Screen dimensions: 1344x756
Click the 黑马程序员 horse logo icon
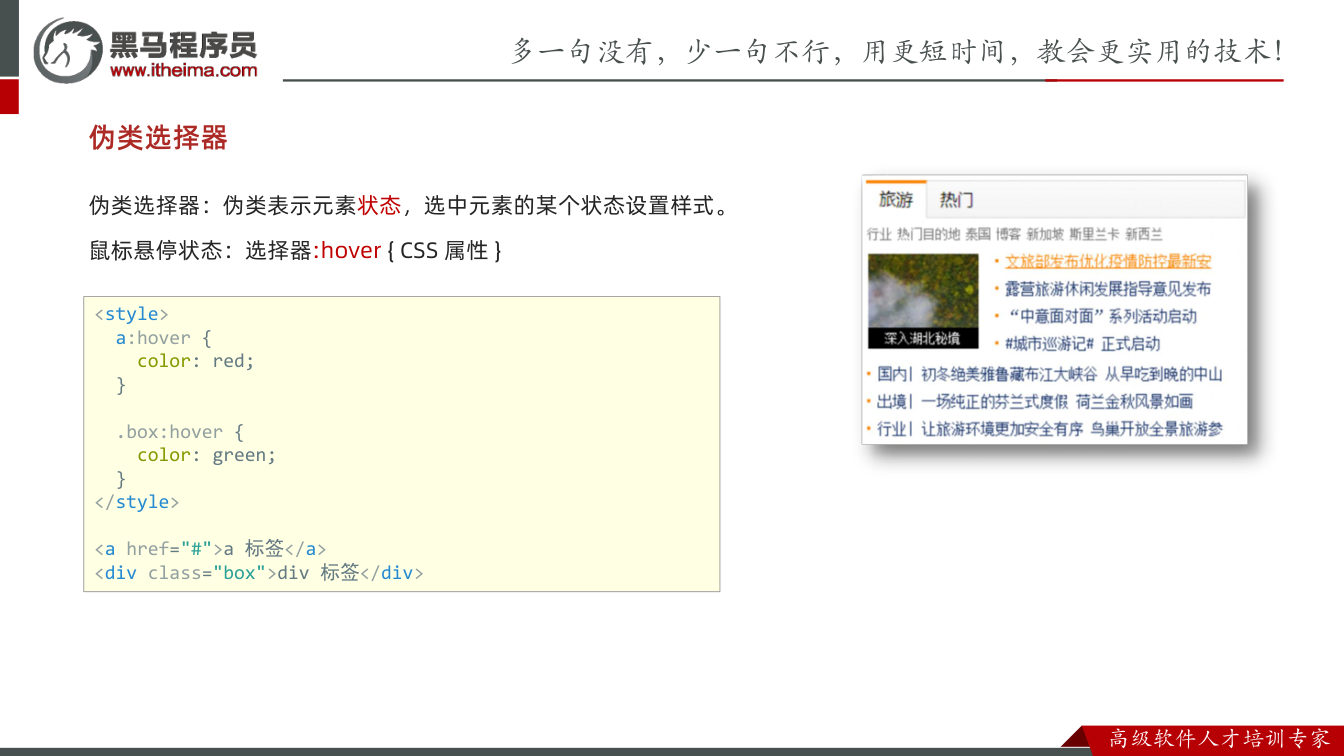(68, 50)
